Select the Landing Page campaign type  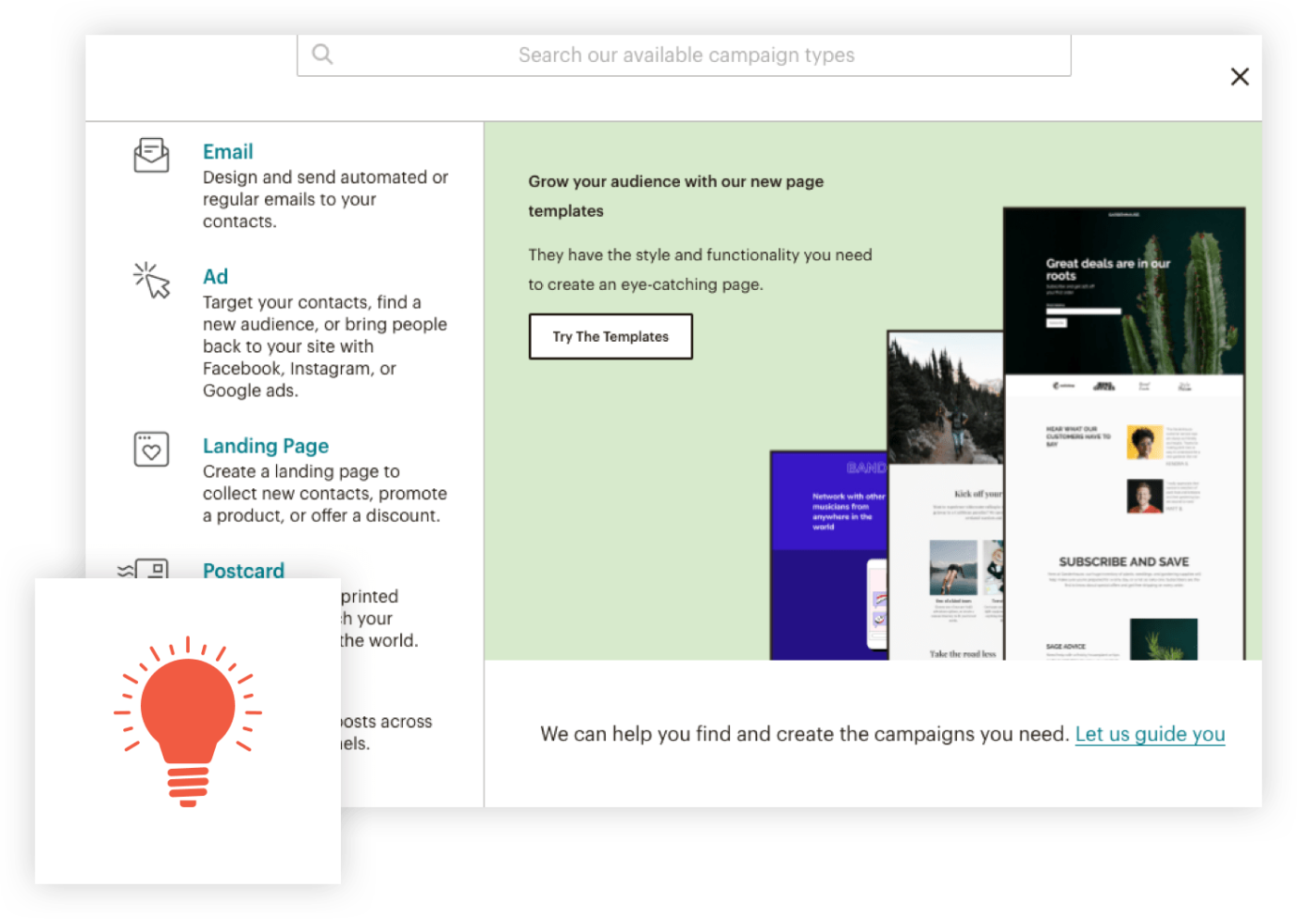pos(266,446)
